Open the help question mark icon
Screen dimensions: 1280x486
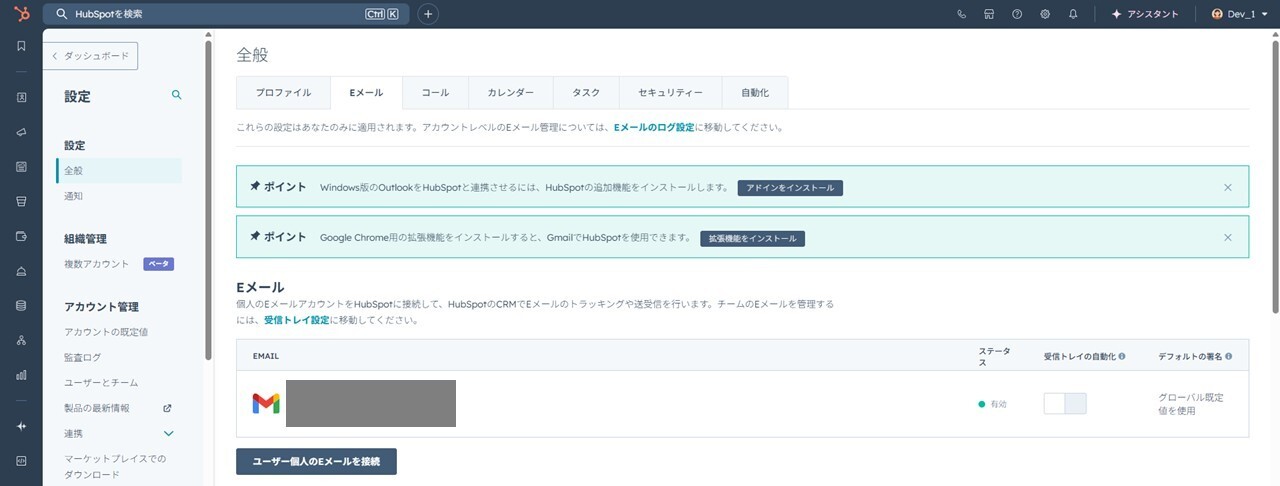1017,14
